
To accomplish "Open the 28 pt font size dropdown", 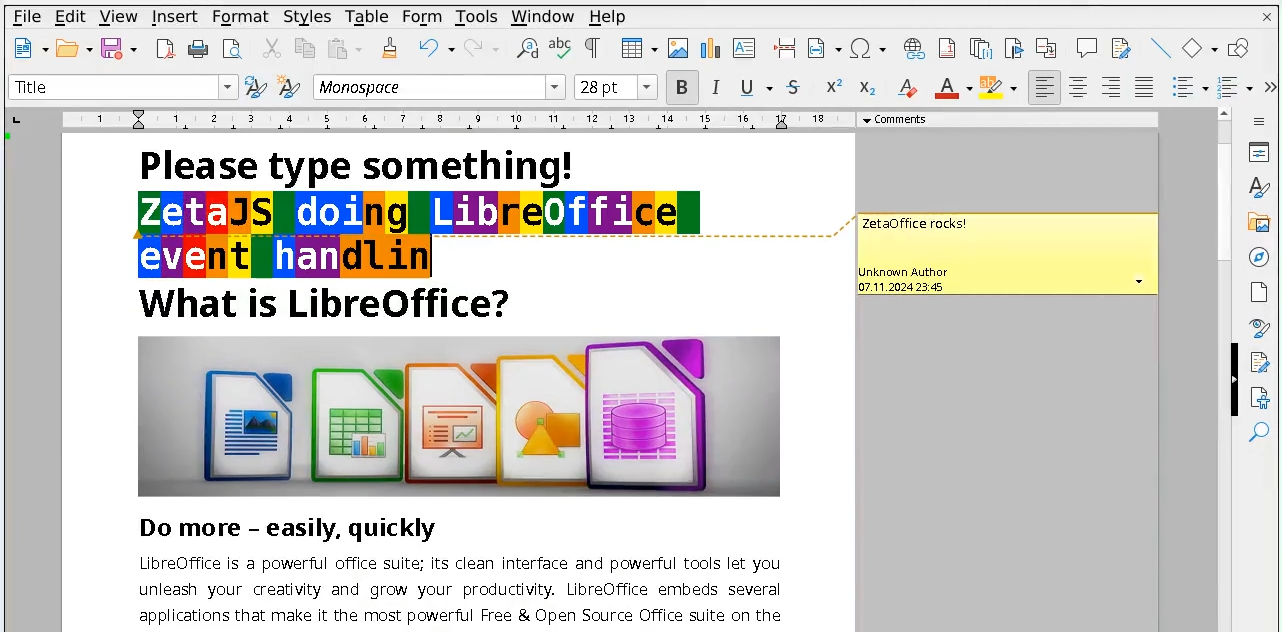I will pyautogui.click(x=647, y=88).
